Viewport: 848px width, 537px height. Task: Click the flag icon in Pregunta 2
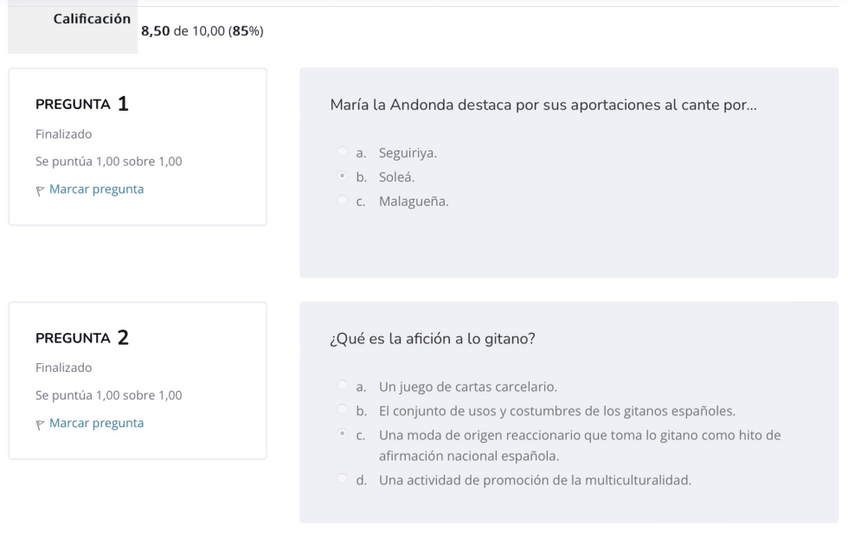(x=41, y=424)
